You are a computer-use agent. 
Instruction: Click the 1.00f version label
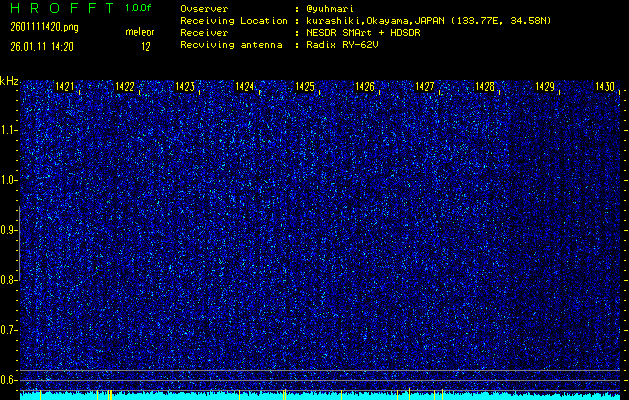click(x=139, y=8)
